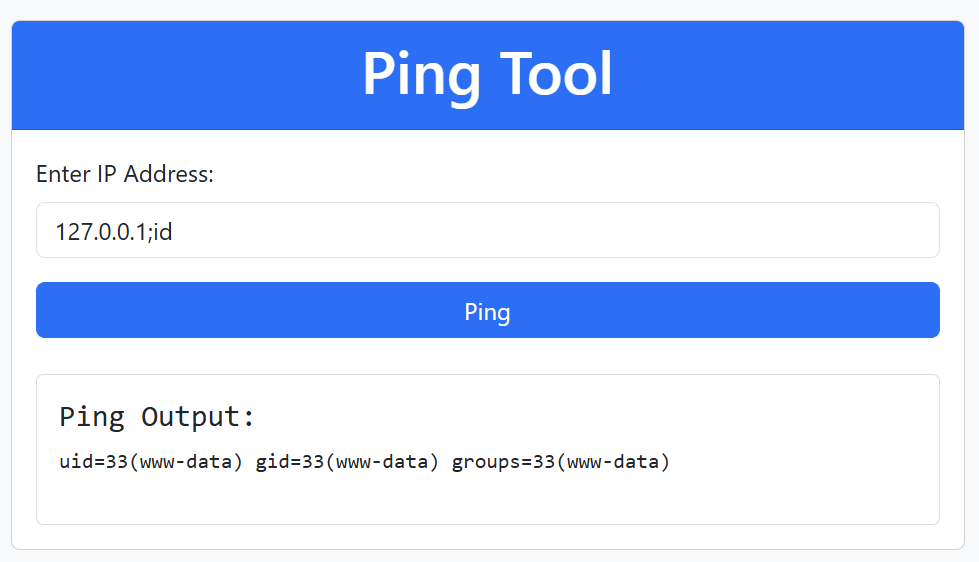Click the blue Ping button

[488, 310]
